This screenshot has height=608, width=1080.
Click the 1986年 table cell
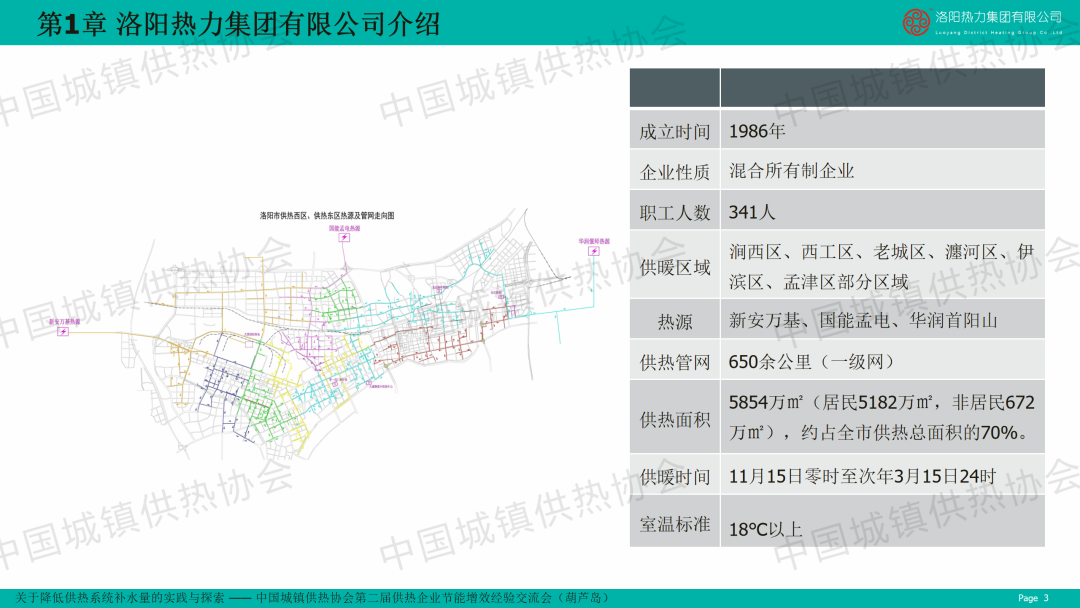click(x=757, y=131)
